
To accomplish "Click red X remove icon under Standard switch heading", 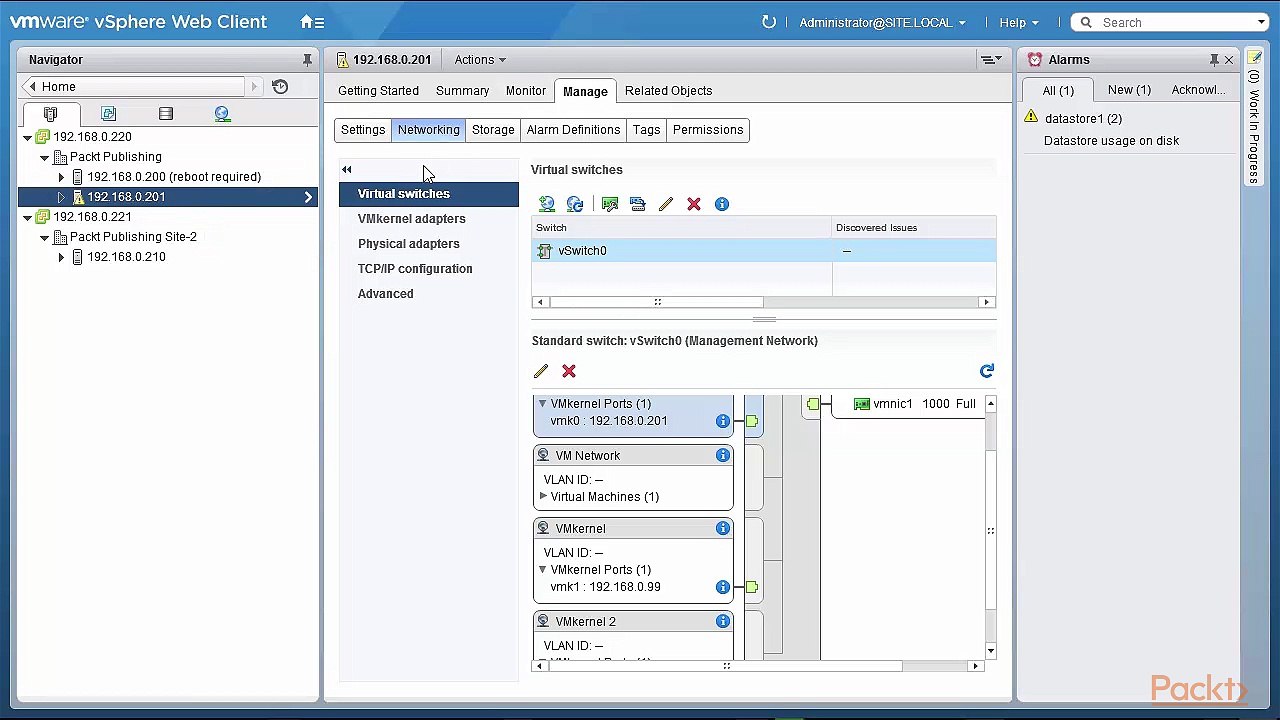I will click(x=569, y=371).
